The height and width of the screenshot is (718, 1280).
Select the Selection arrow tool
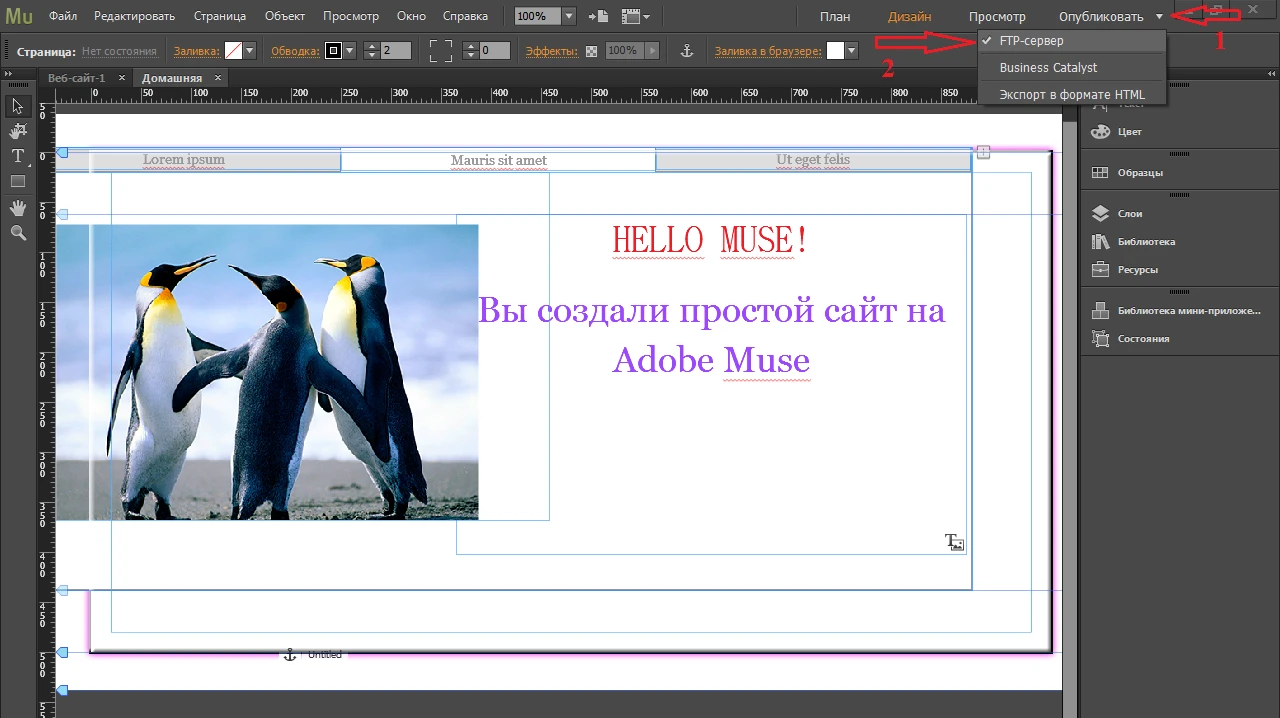point(18,106)
